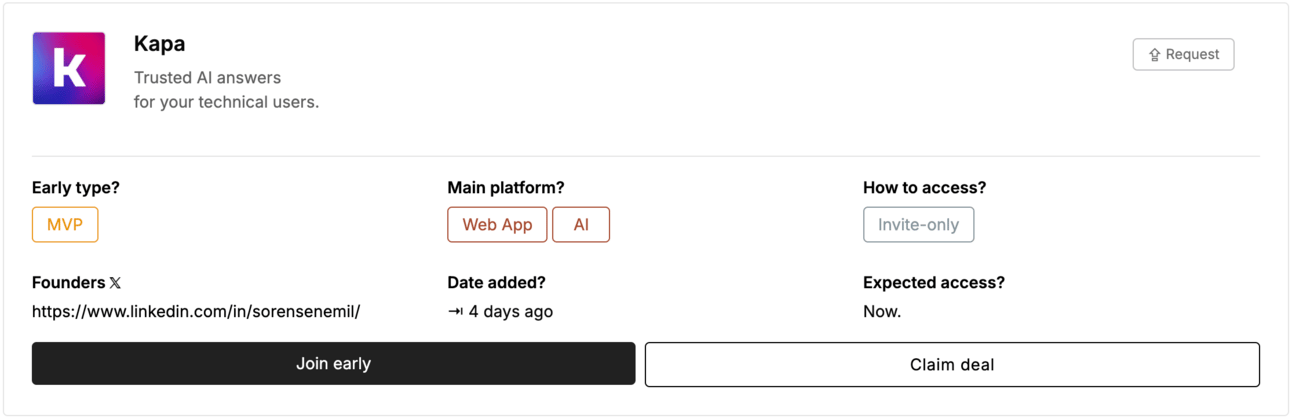Click the arrow icon before 4 days ago

point(455,312)
